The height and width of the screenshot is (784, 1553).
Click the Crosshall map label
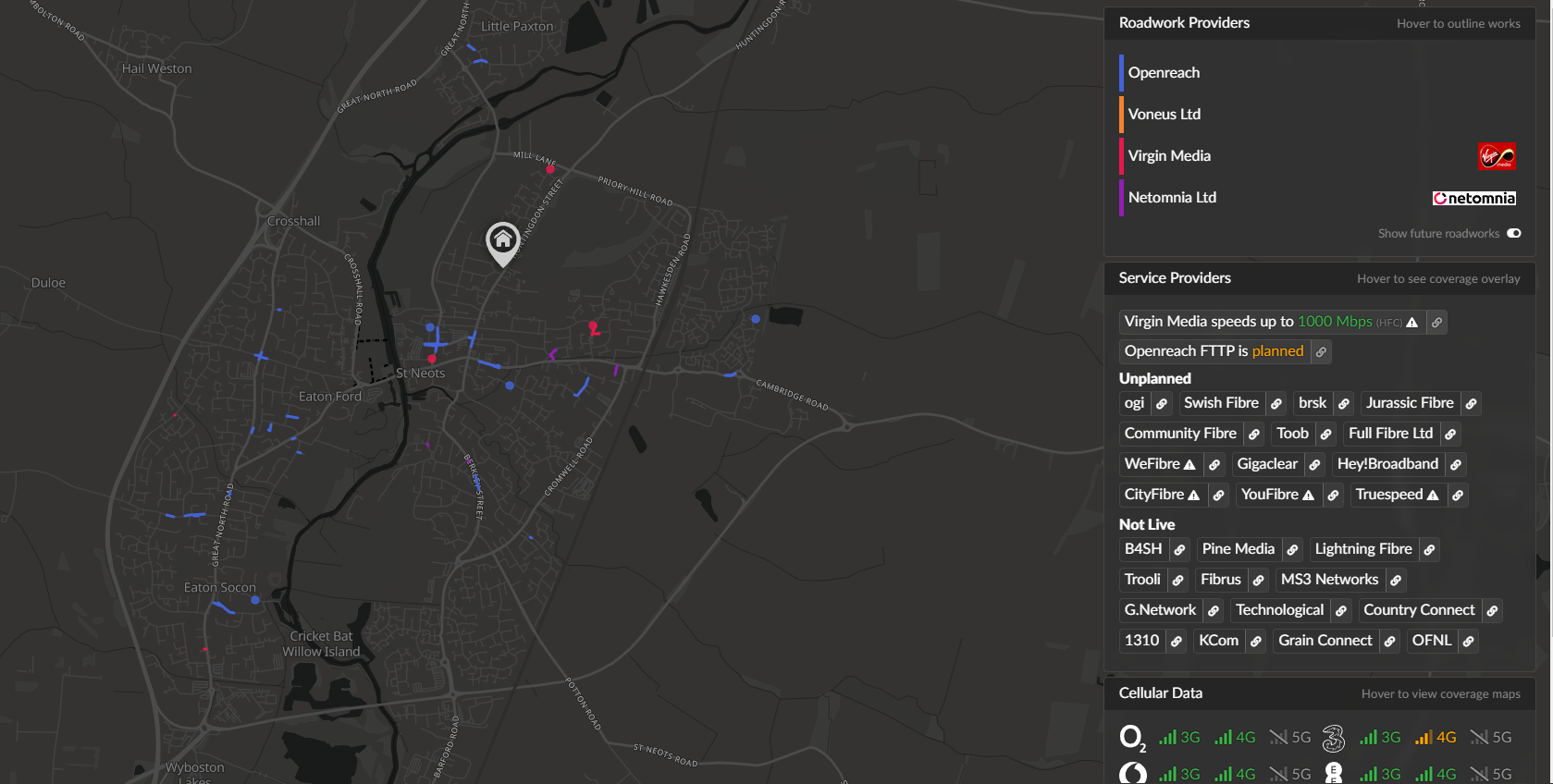point(294,221)
